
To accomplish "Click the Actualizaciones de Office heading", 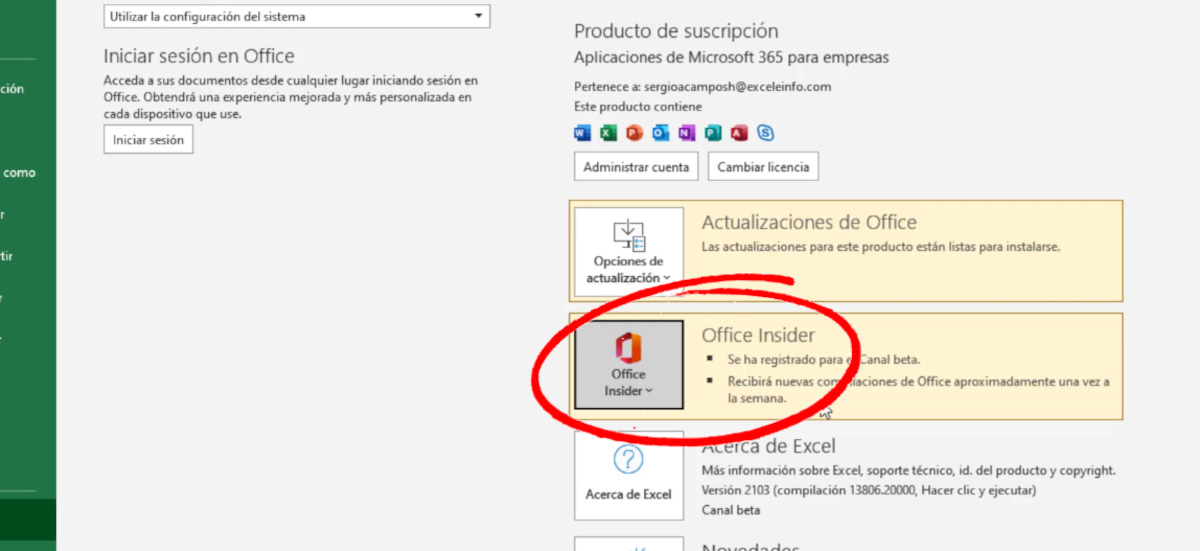I will (x=809, y=222).
